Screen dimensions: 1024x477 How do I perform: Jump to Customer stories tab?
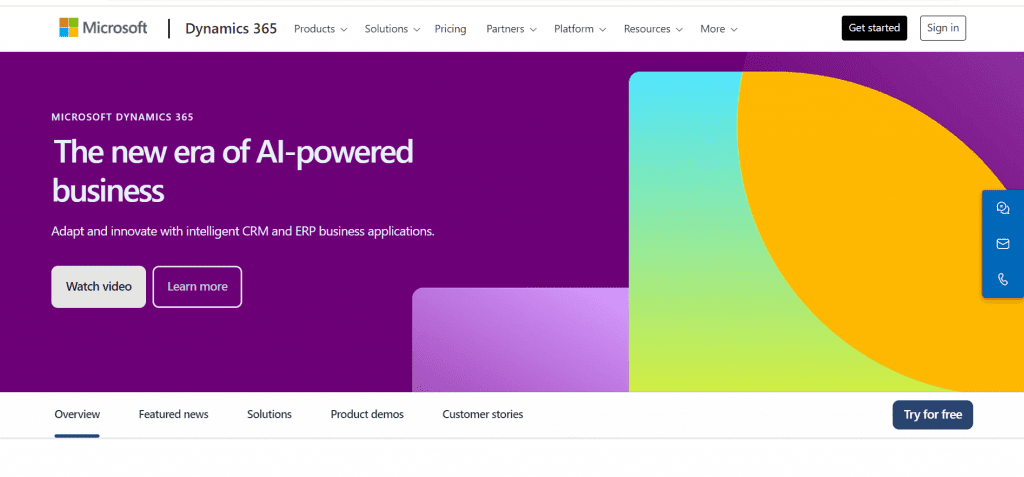pos(483,414)
